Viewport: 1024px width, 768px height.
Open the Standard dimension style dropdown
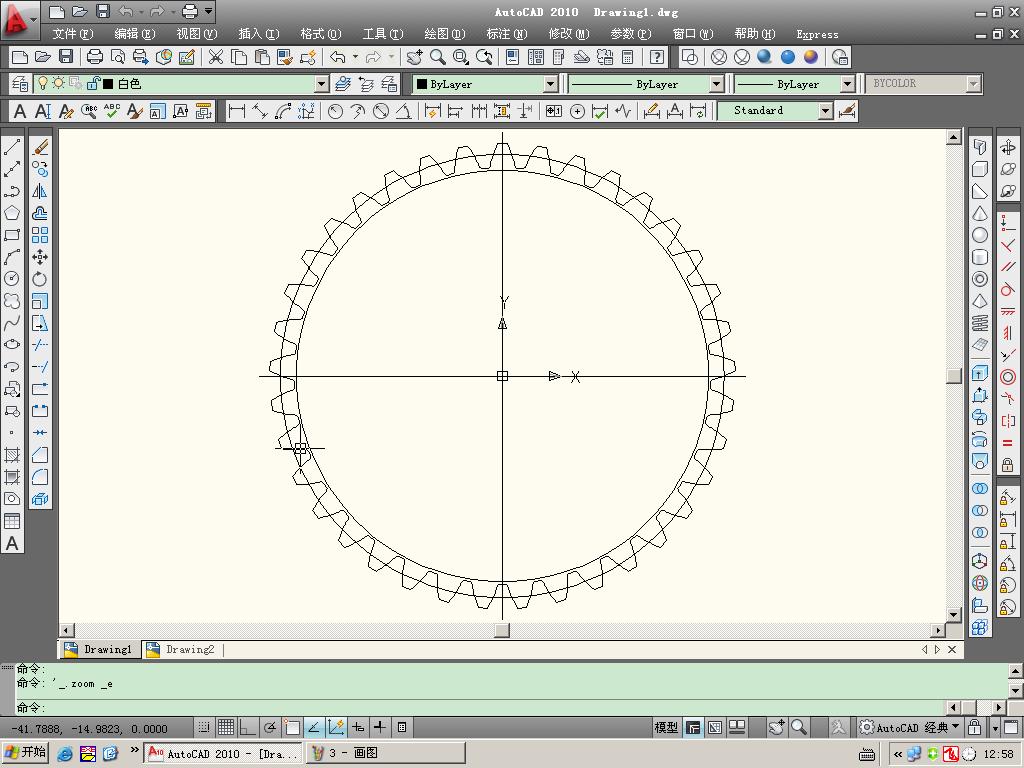pos(825,111)
